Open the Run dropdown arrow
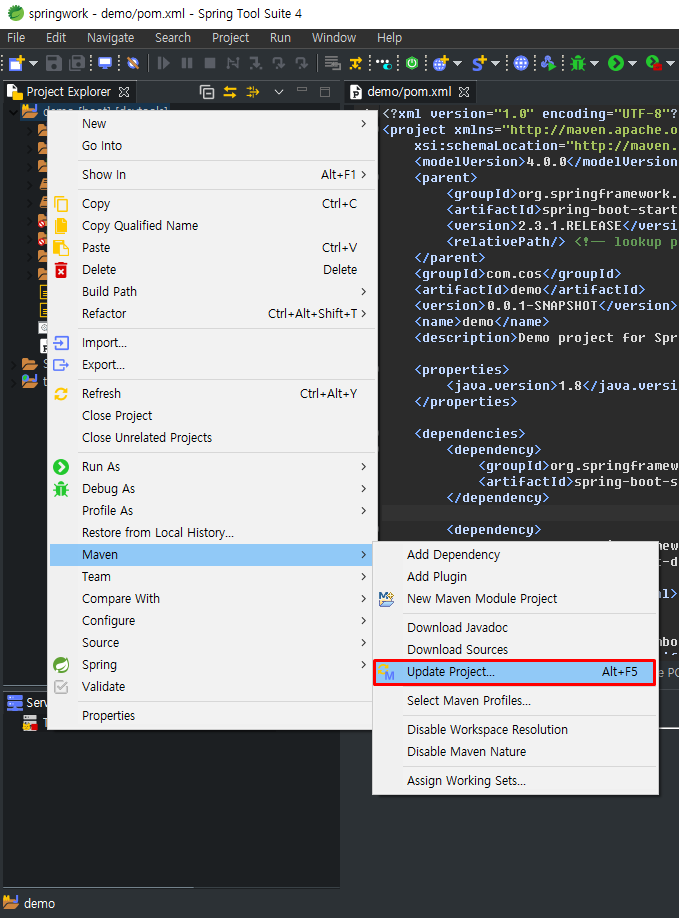This screenshot has height=918, width=679. point(632,63)
